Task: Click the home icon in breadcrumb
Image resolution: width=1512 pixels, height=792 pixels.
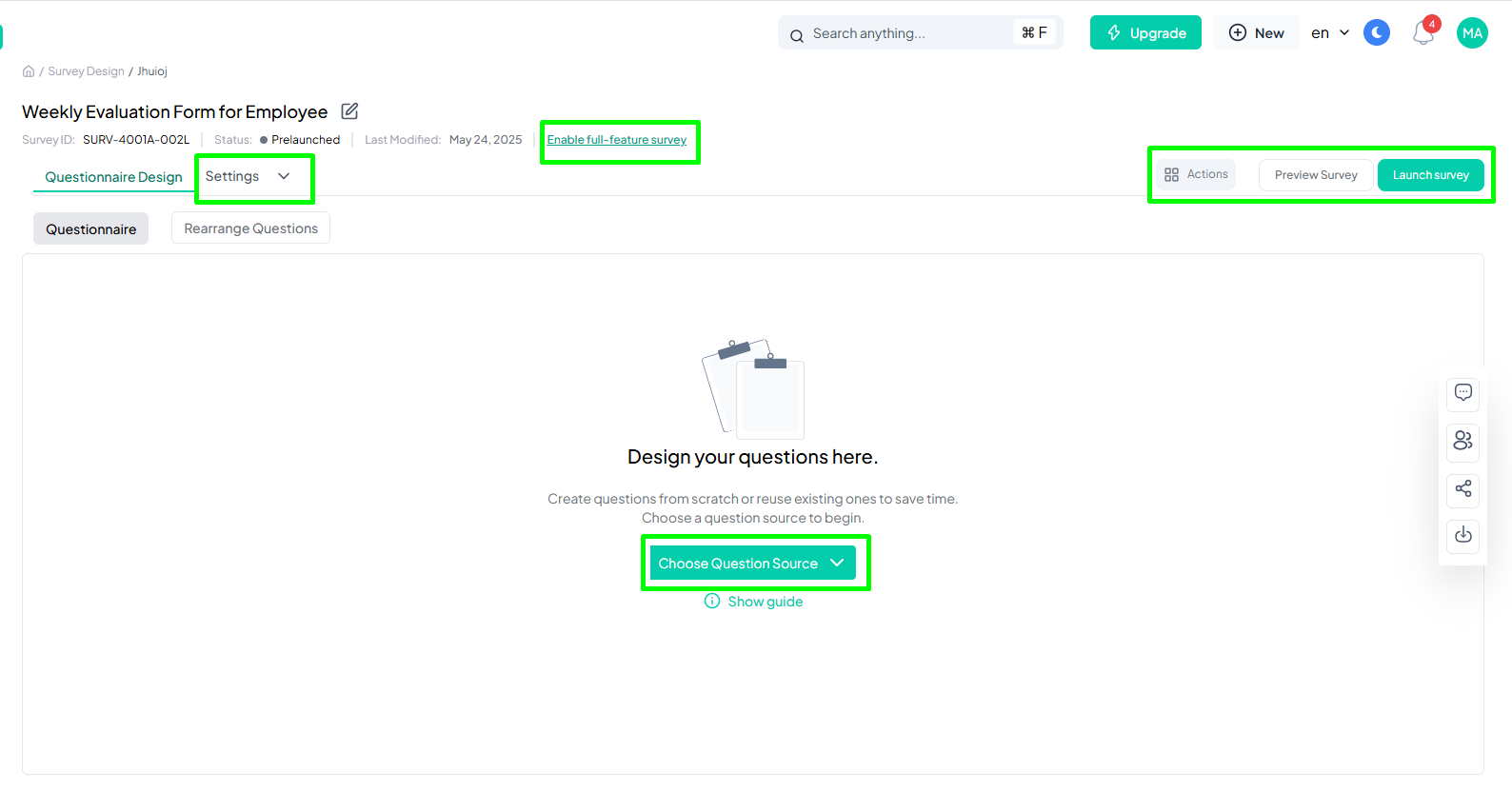Action: click(29, 71)
